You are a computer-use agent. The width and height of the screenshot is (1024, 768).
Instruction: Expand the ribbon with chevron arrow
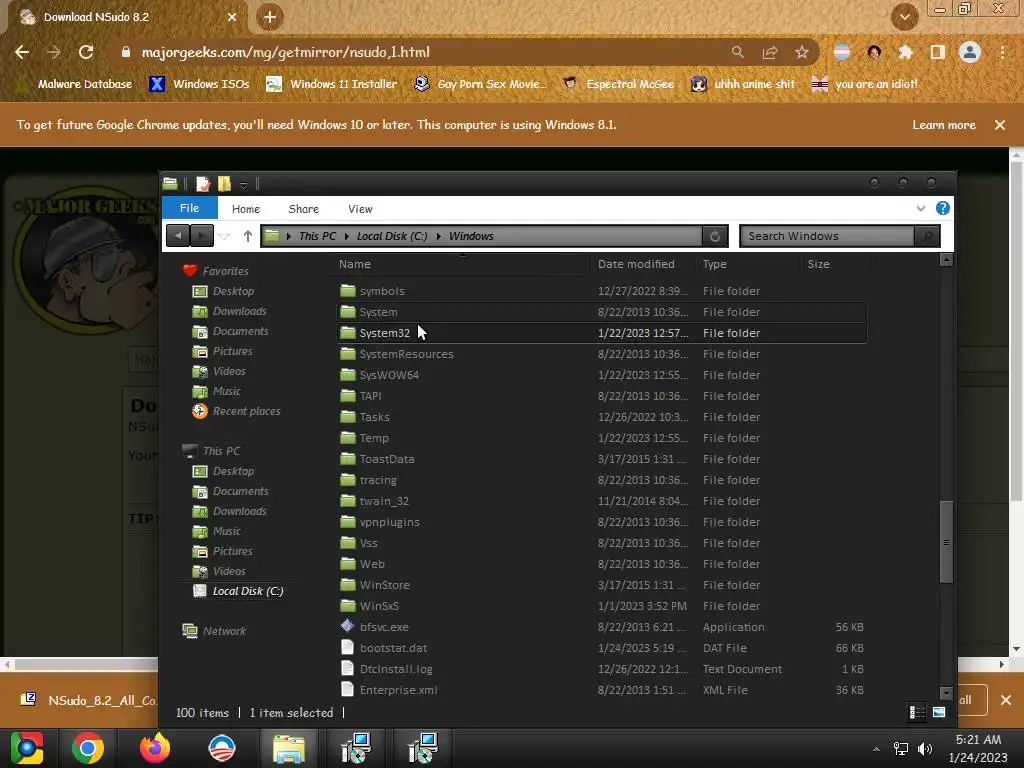(921, 208)
